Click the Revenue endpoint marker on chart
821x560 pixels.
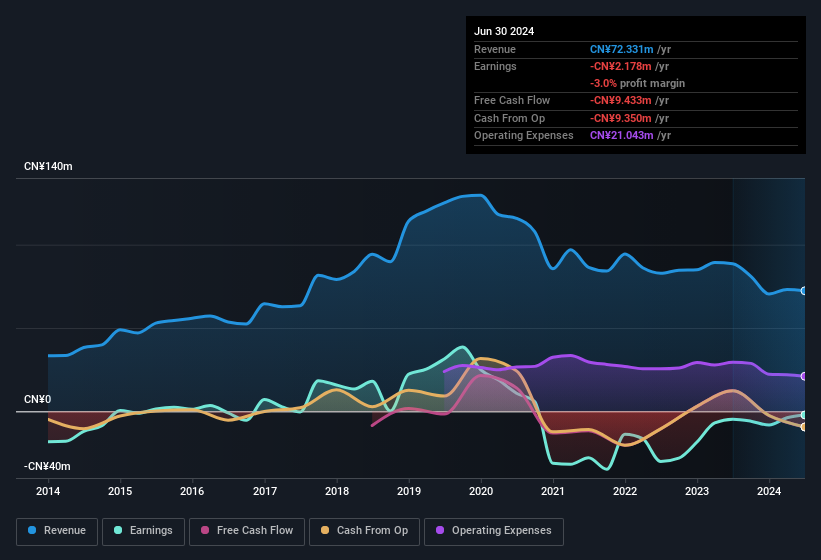(x=804, y=291)
